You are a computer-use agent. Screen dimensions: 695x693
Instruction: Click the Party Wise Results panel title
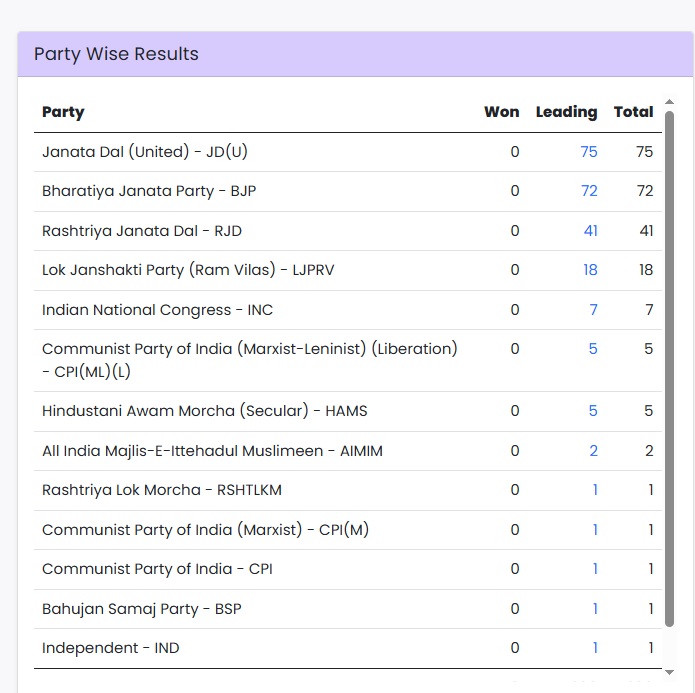tap(116, 54)
